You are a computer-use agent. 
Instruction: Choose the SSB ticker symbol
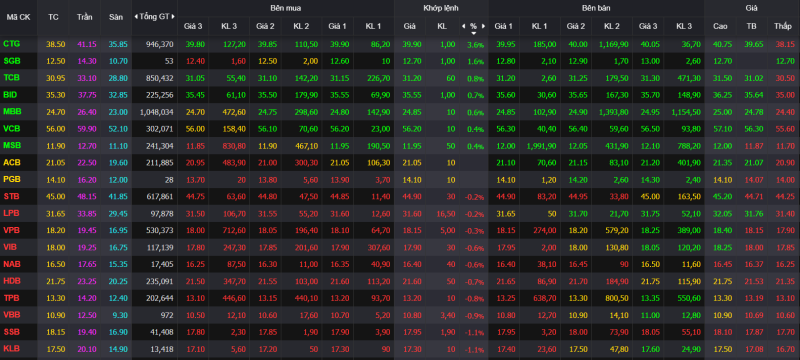tap(11, 332)
